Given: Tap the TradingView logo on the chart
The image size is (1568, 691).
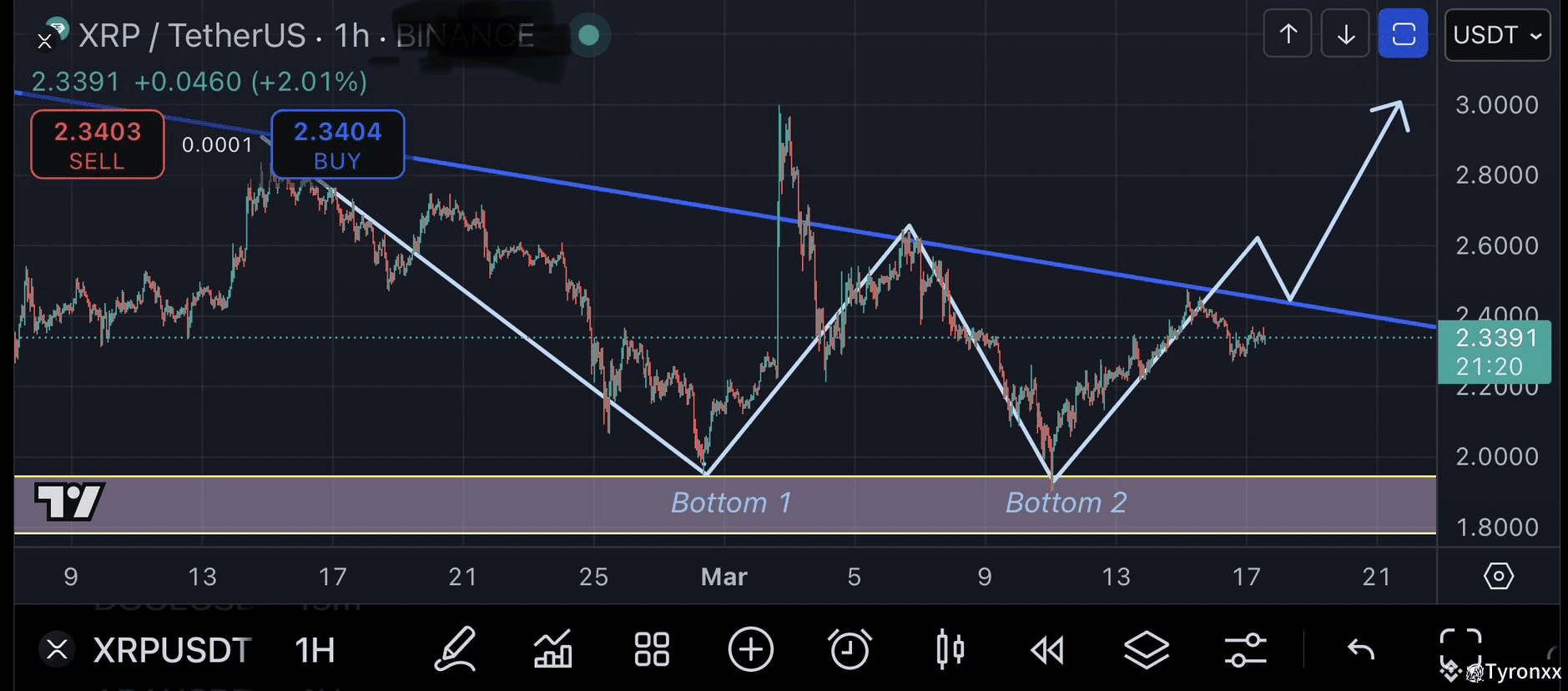Looking at the screenshot, I should click(x=69, y=501).
